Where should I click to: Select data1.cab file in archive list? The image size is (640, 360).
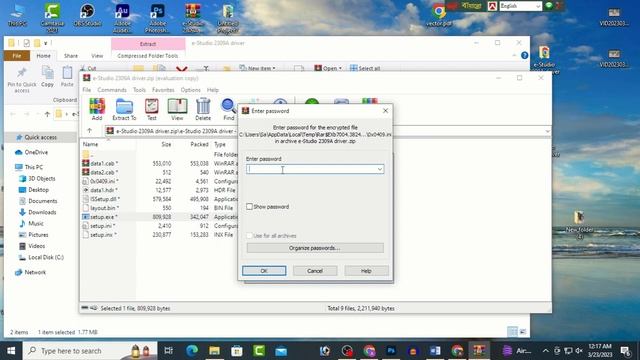pos(104,163)
